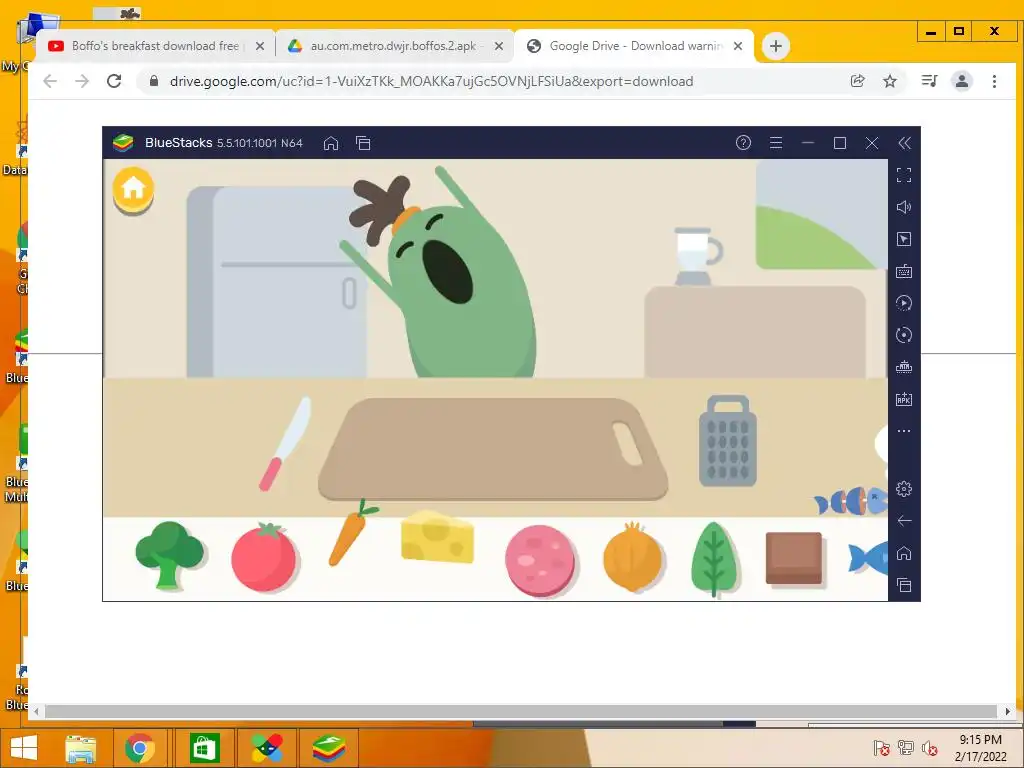Screen dimensions: 1024x768
Task: Open BlueStacks settings gear
Action: pos(904,488)
